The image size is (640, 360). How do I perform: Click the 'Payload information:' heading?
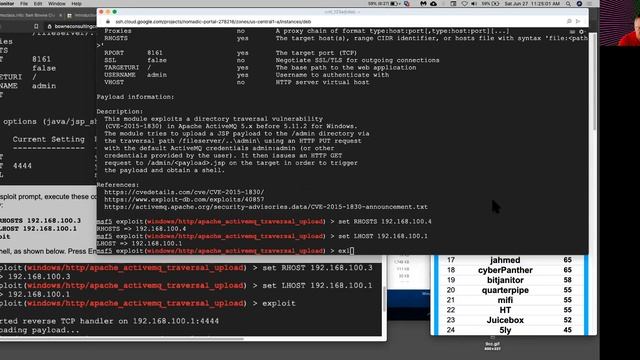135,97
